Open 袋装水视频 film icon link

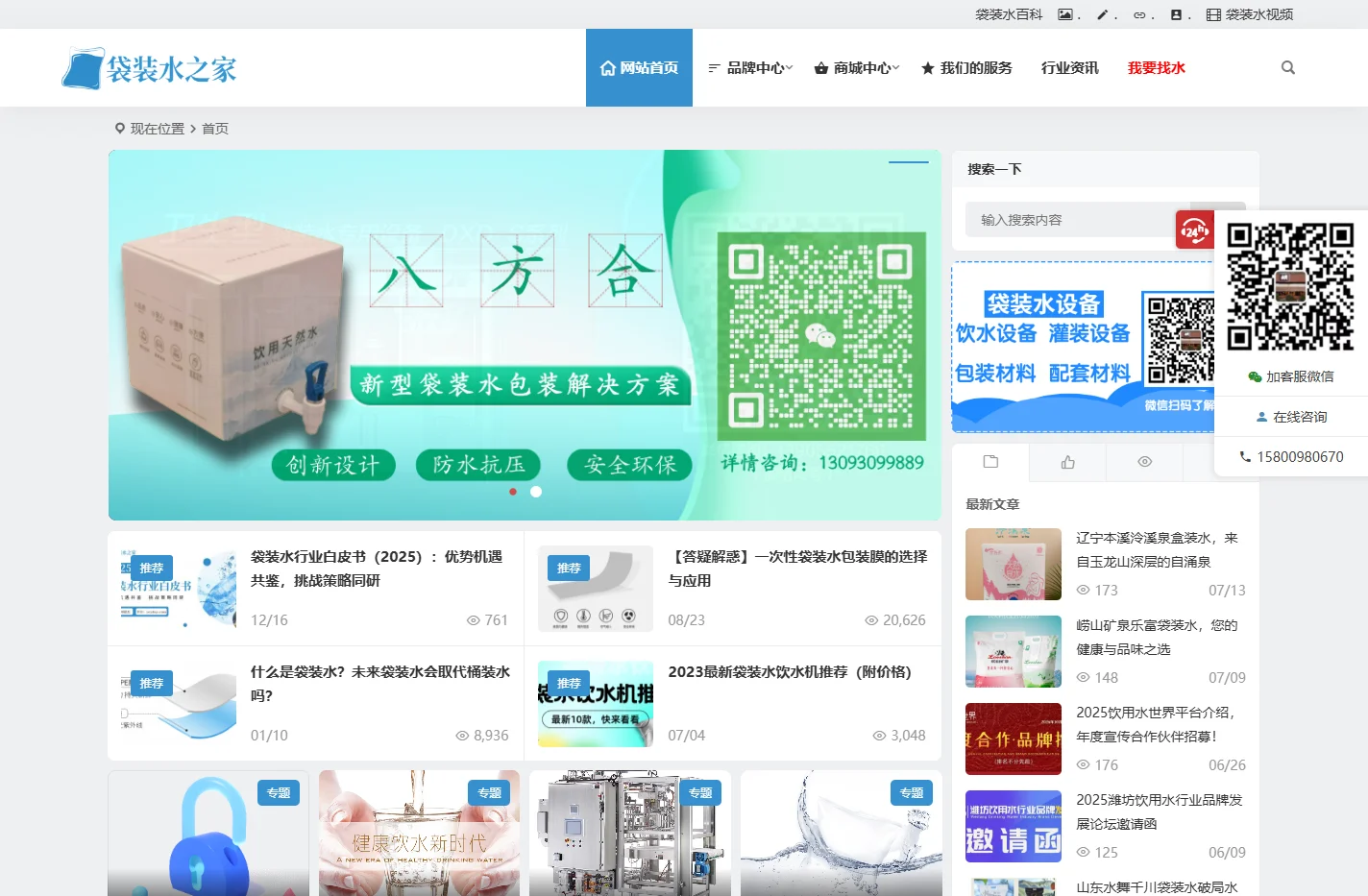[1250, 14]
